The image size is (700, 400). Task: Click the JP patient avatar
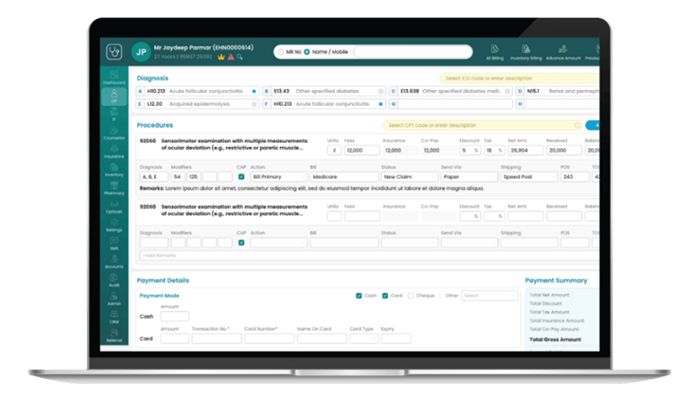click(141, 52)
